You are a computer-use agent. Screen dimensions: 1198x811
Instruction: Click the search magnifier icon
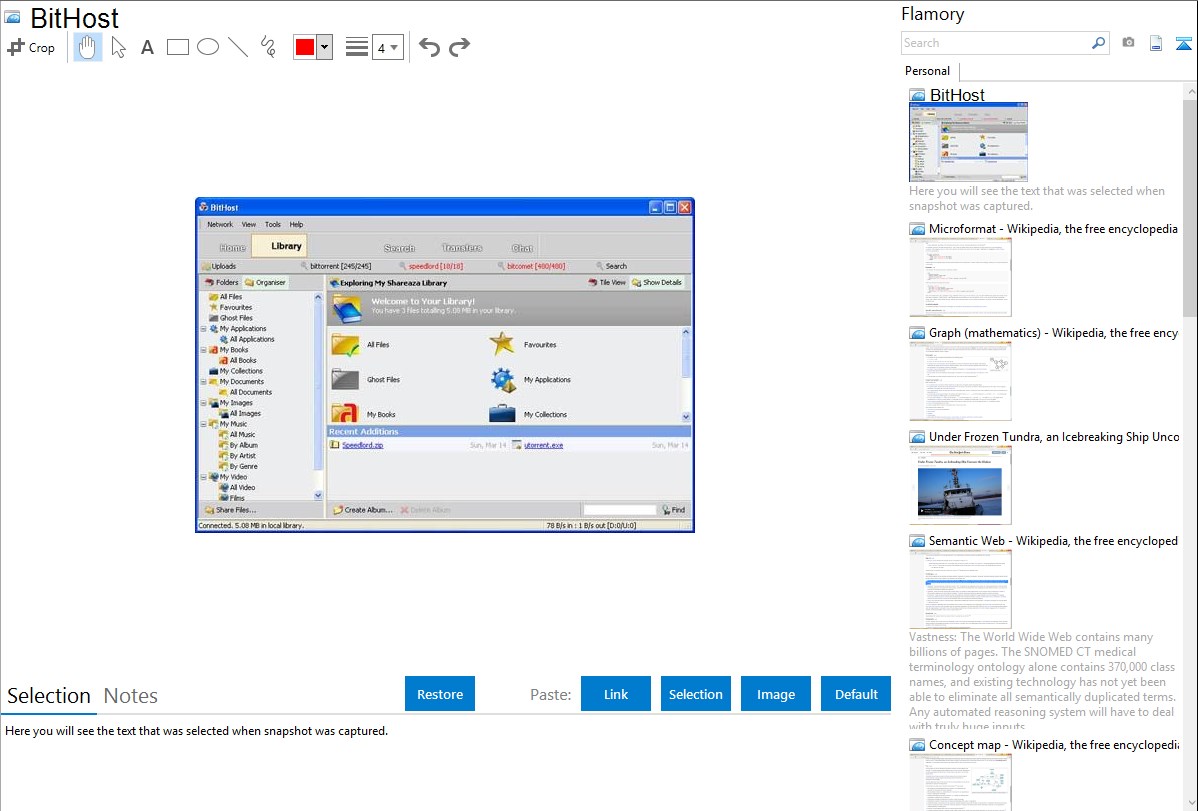click(1099, 43)
